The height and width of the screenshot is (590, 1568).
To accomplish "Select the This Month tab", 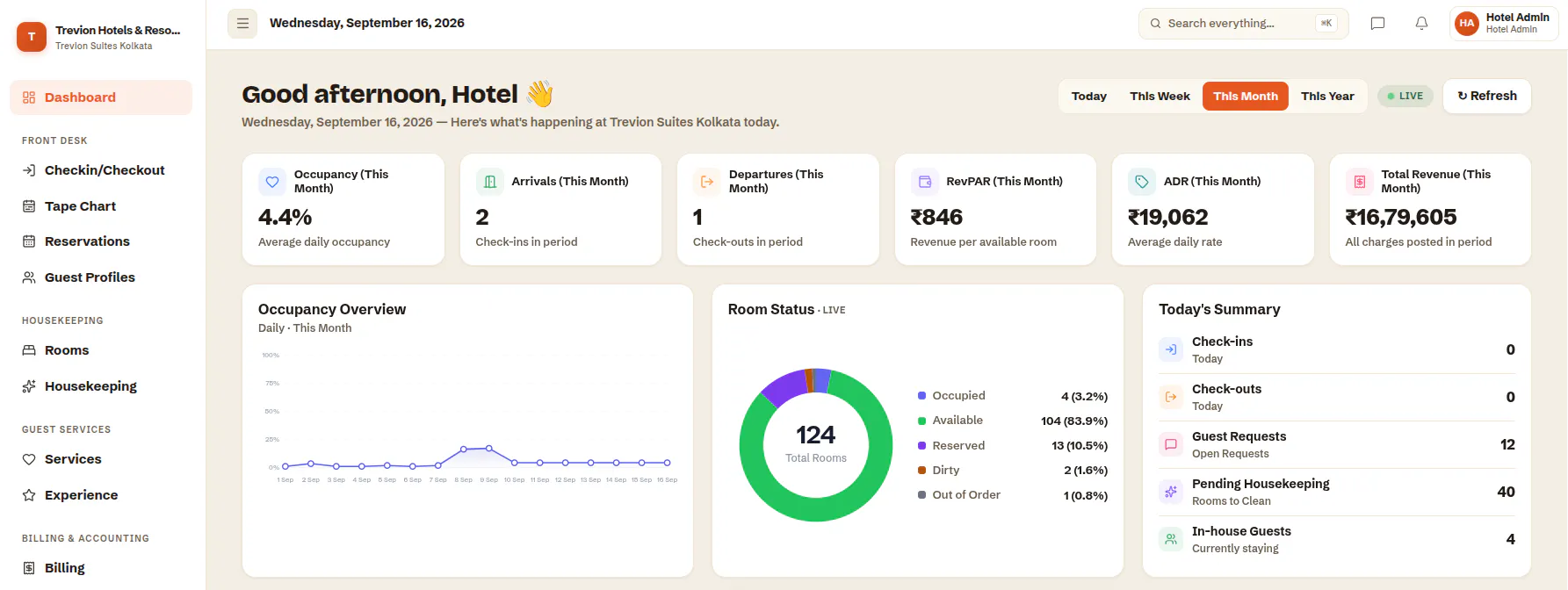I will pos(1246,97).
